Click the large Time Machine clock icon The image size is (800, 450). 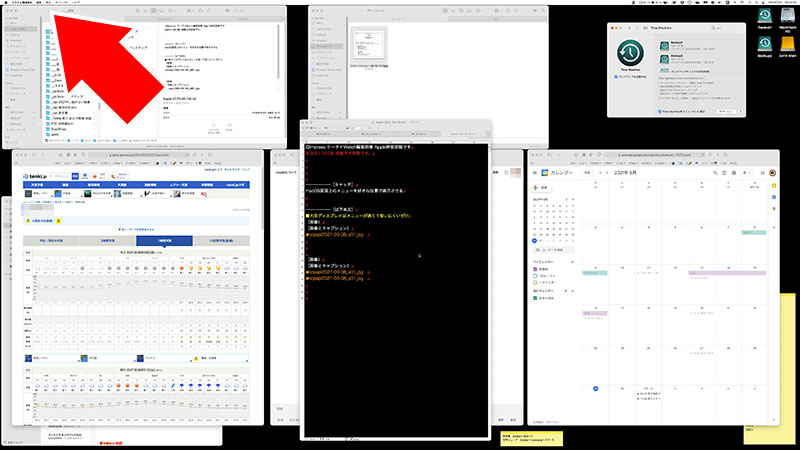click(x=630, y=53)
